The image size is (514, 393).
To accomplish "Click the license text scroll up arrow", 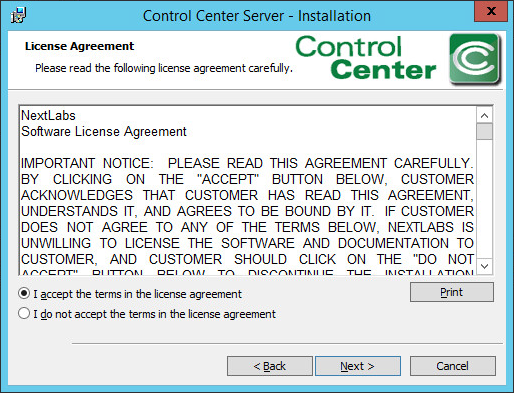I will coord(484,116).
